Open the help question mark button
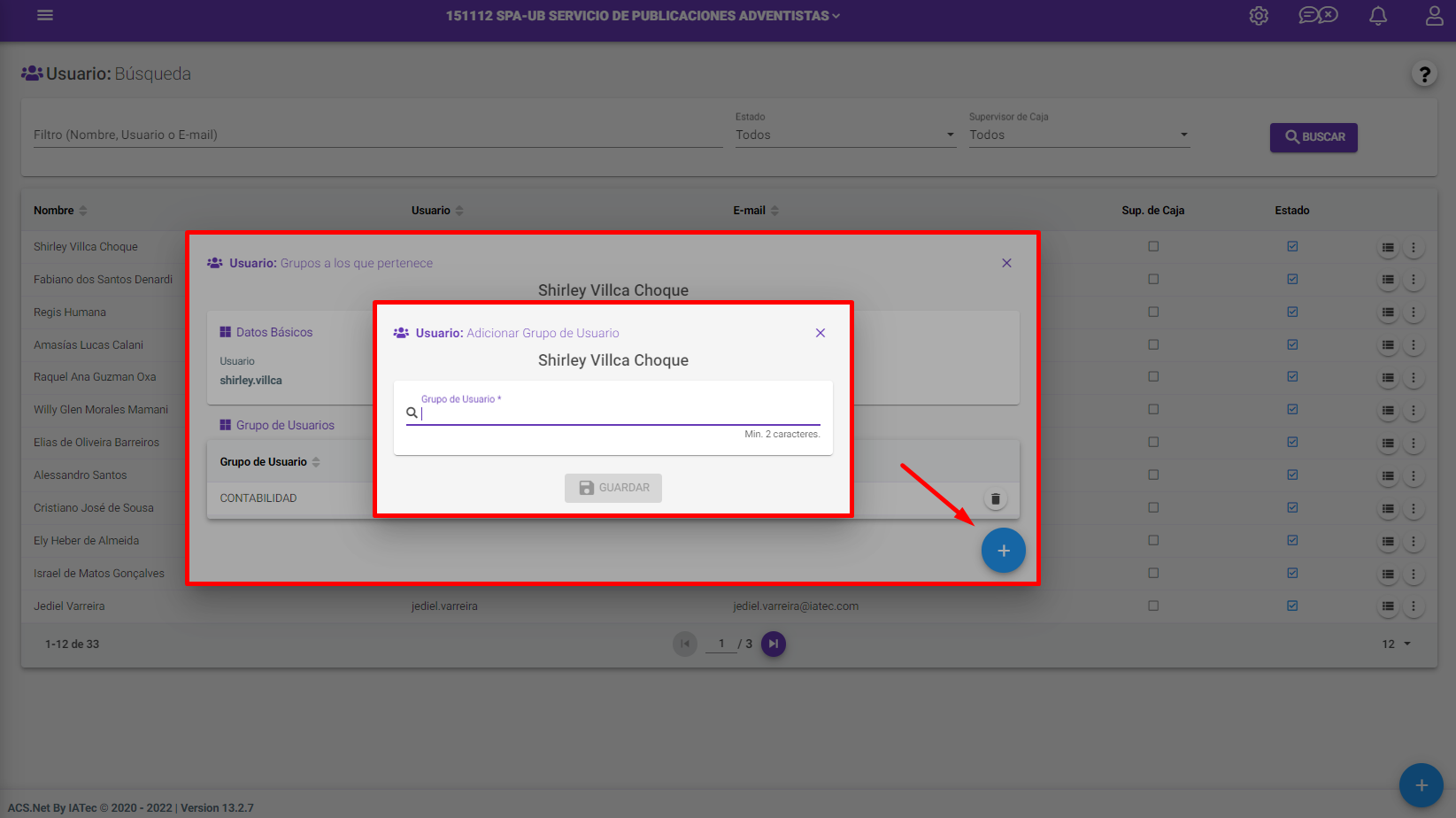 (1424, 74)
